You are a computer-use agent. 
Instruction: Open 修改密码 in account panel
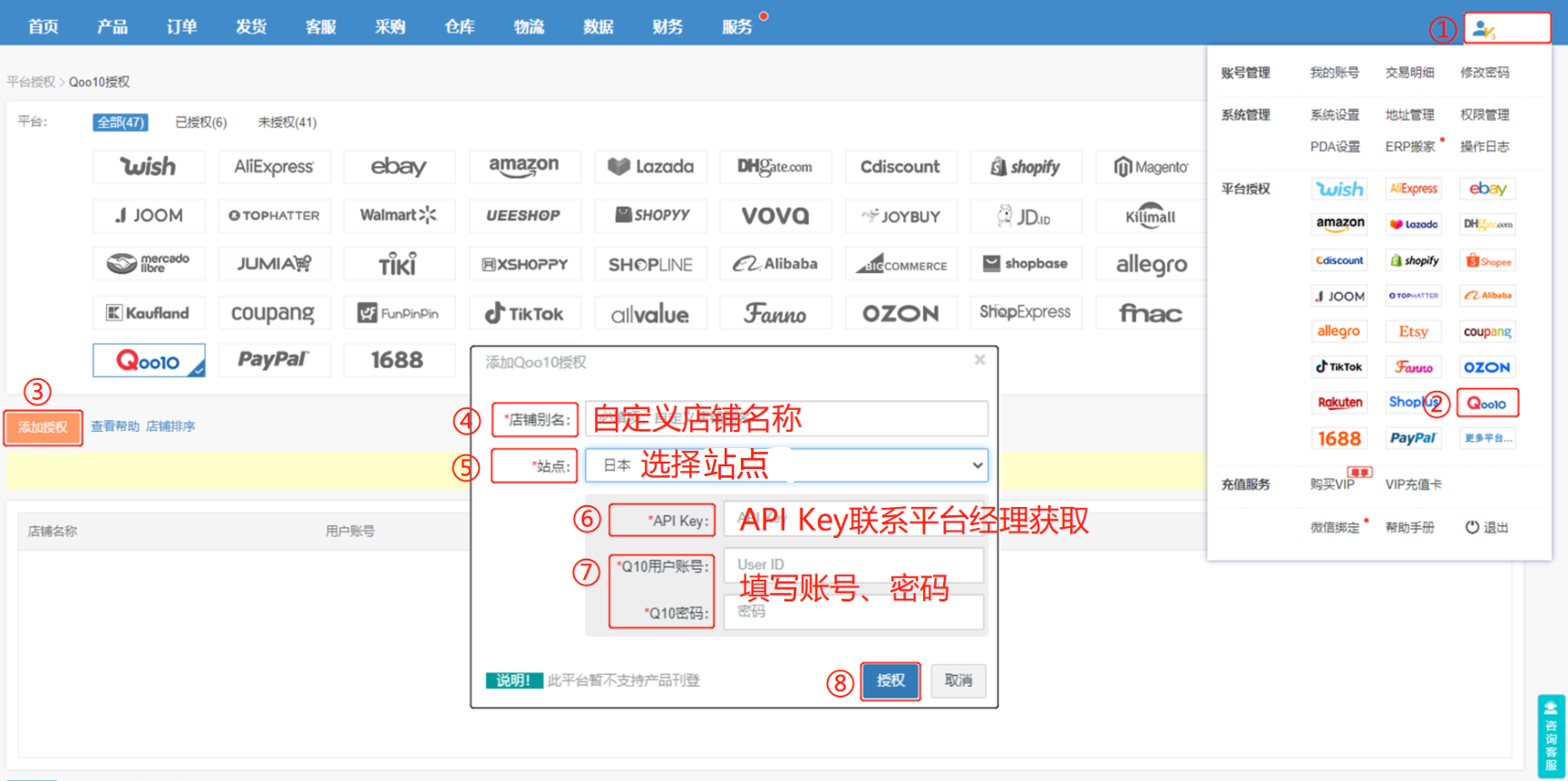click(x=1485, y=73)
